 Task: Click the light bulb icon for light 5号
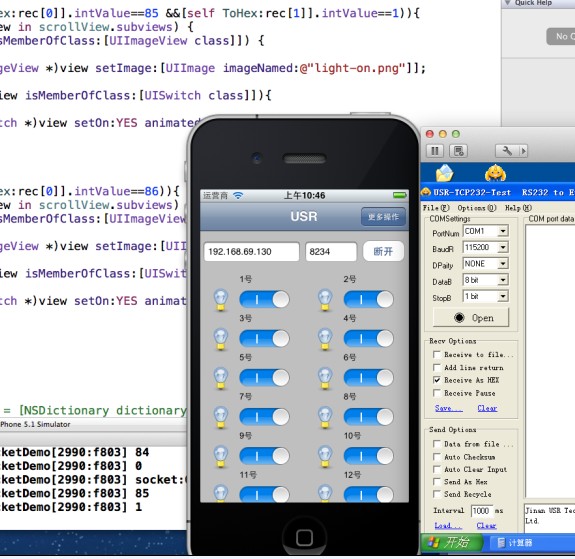coord(221,378)
